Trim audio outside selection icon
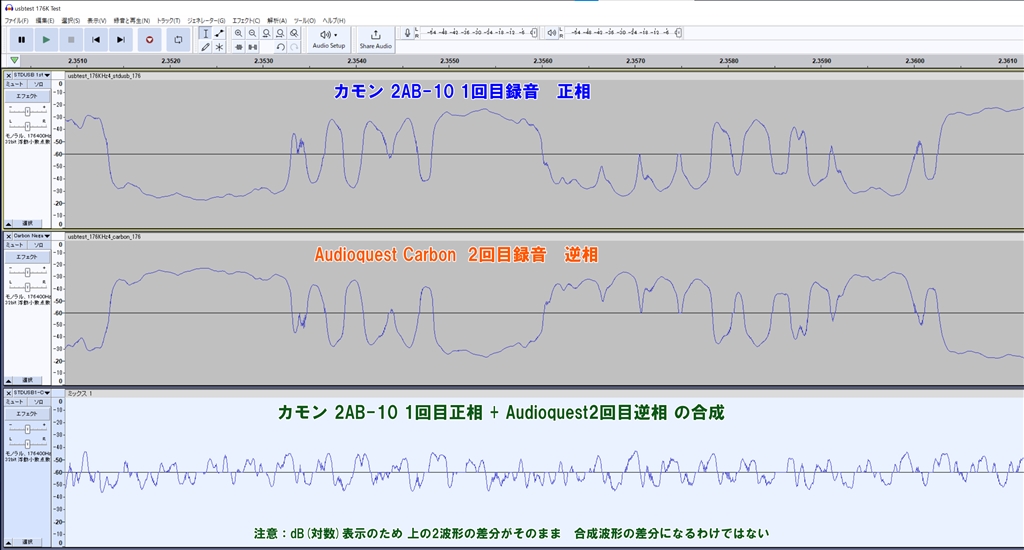The height and width of the screenshot is (550, 1024). [238, 47]
